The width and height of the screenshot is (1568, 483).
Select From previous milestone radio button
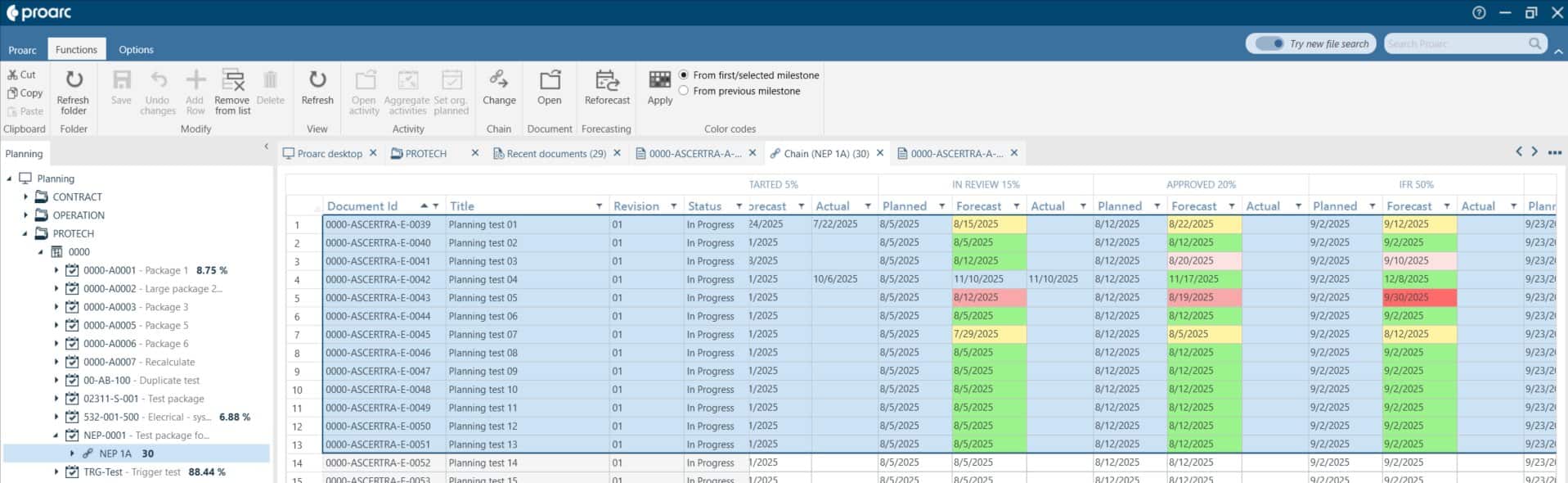(684, 91)
